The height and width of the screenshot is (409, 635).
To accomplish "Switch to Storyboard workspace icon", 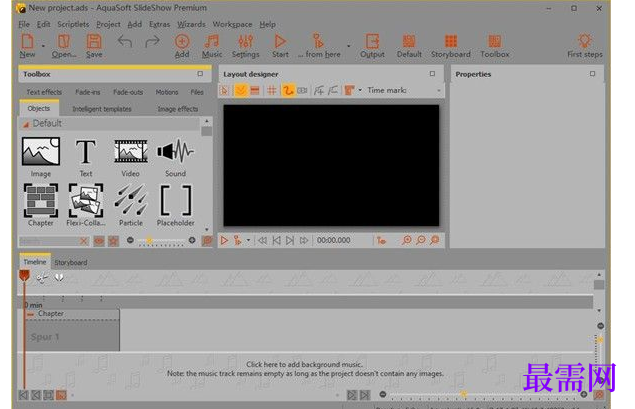I will pyautogui.click(x=451, y=46).
